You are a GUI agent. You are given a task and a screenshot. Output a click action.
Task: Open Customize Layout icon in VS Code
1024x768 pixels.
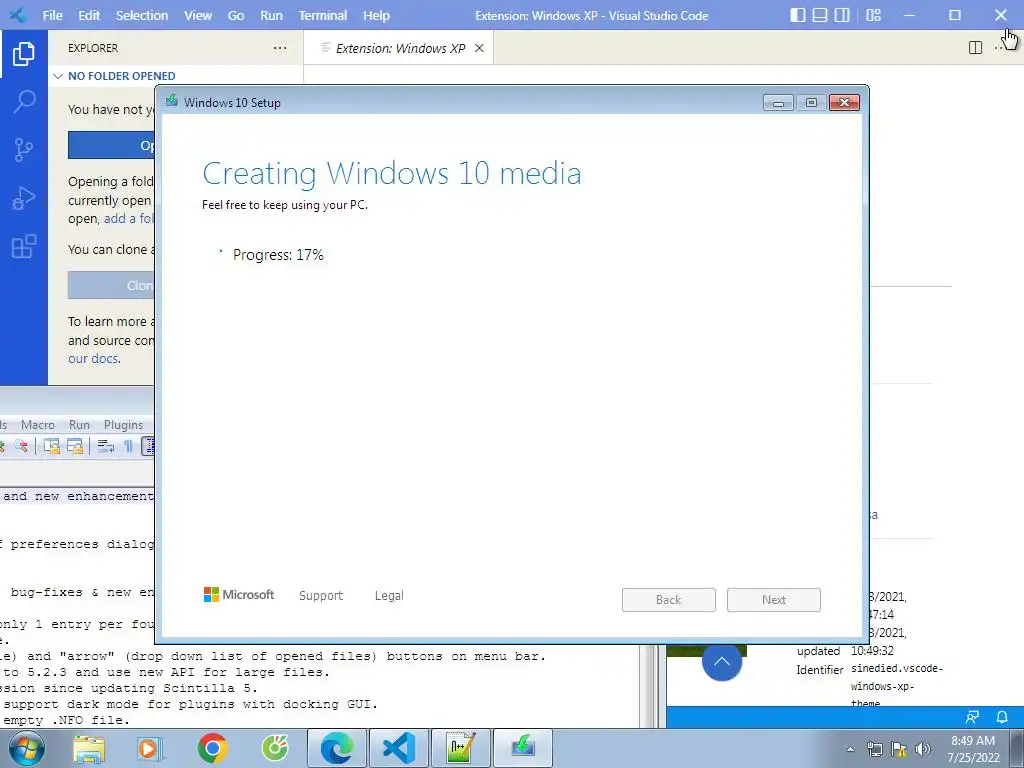click(x=873, y=15)
